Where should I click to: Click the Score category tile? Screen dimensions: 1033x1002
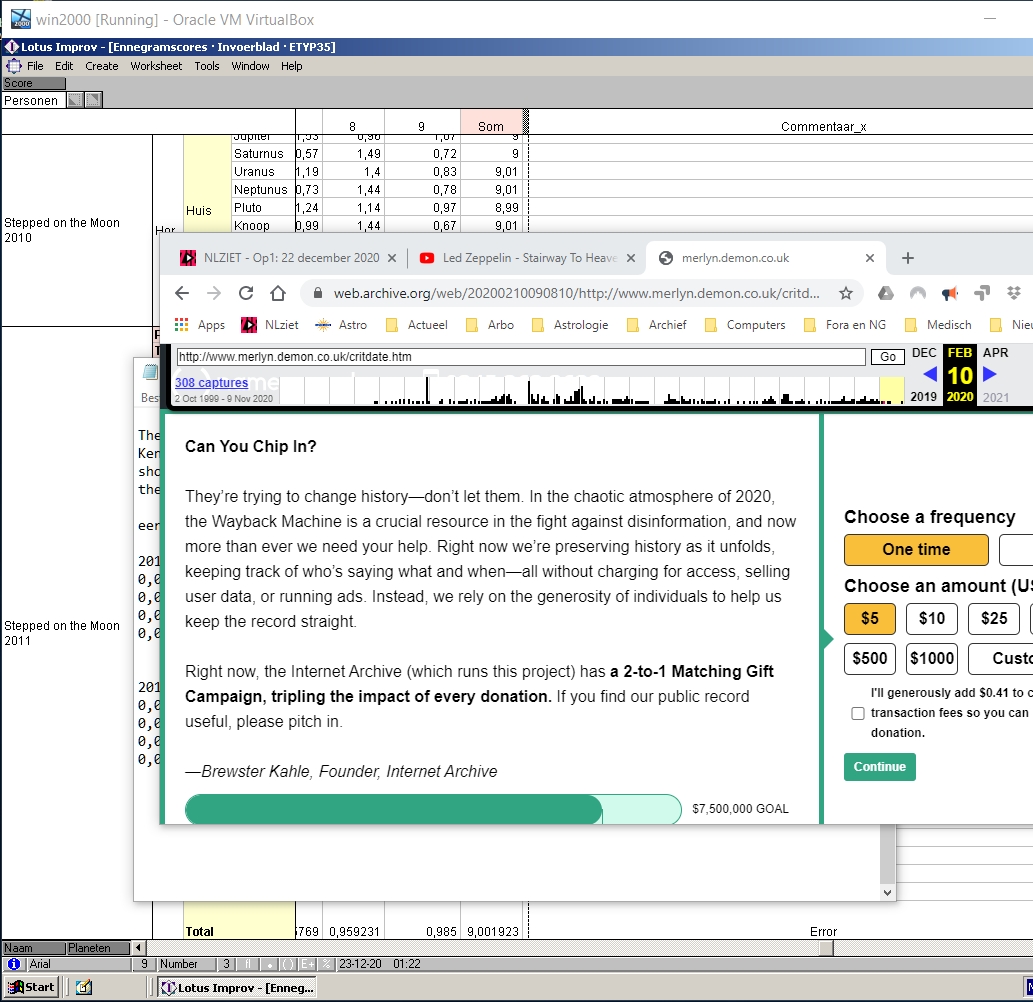[34, 83]
